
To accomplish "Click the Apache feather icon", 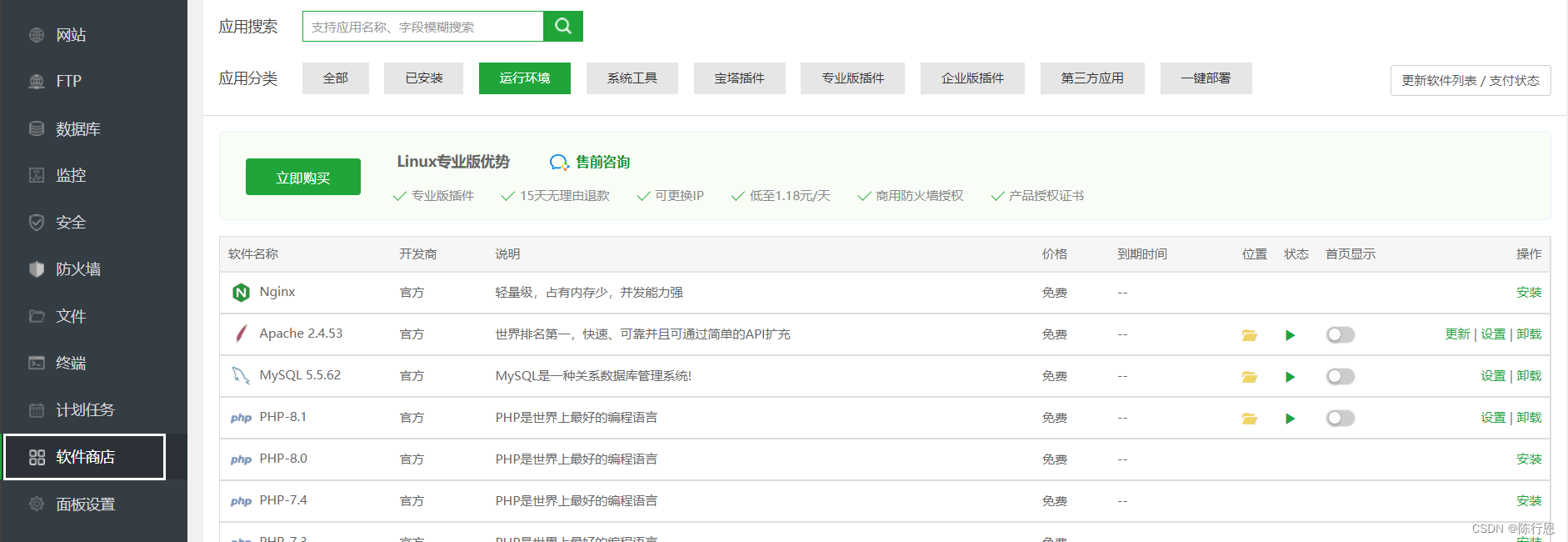I will click(x=241, y=334).
